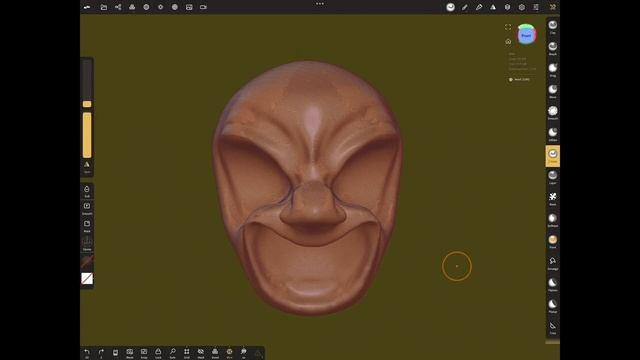The width and height of the screenshot is (640, 360).
Task: Select the mesh entry below scene statistics
Action: click(519, 80)
